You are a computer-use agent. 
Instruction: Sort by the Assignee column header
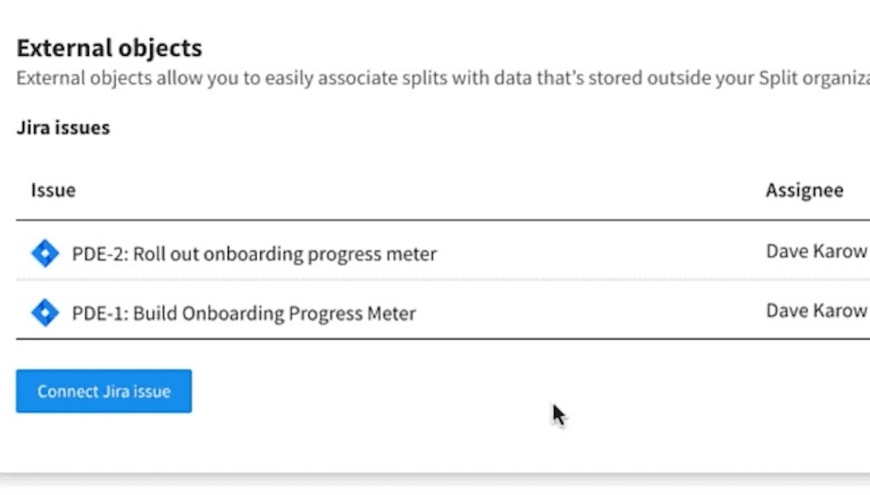pyautogui.click(x=804, y=190)
